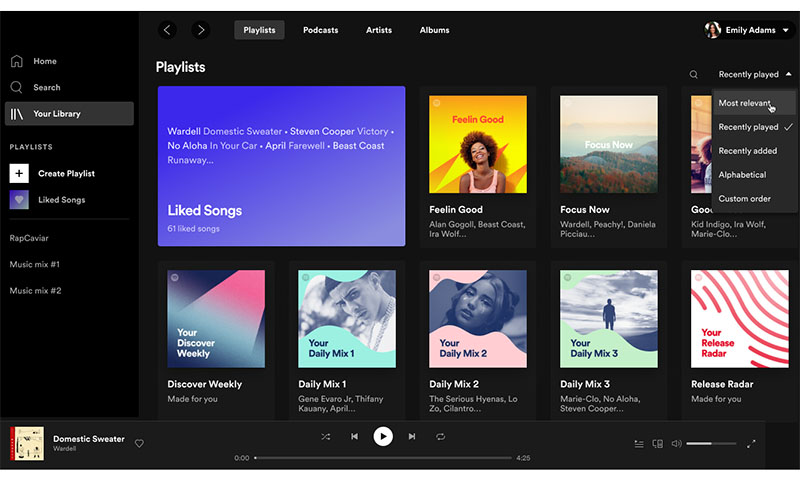Switch to the Albums tab
This screenshot has height=480, width=800.
[434, 30]
